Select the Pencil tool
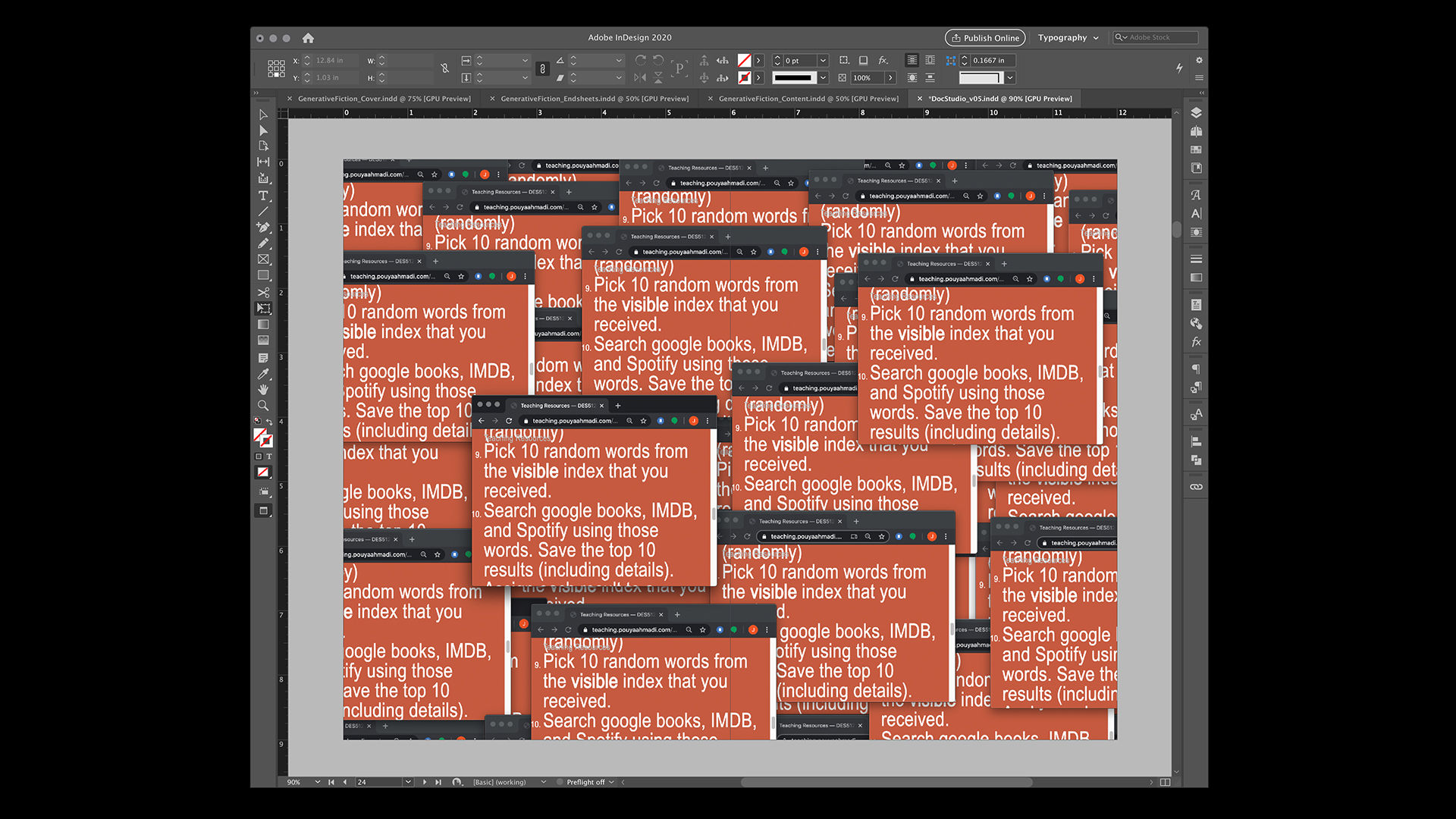The height and width of the screenshot is (819, 1456). pyautogui.click(x=263, y=243)
